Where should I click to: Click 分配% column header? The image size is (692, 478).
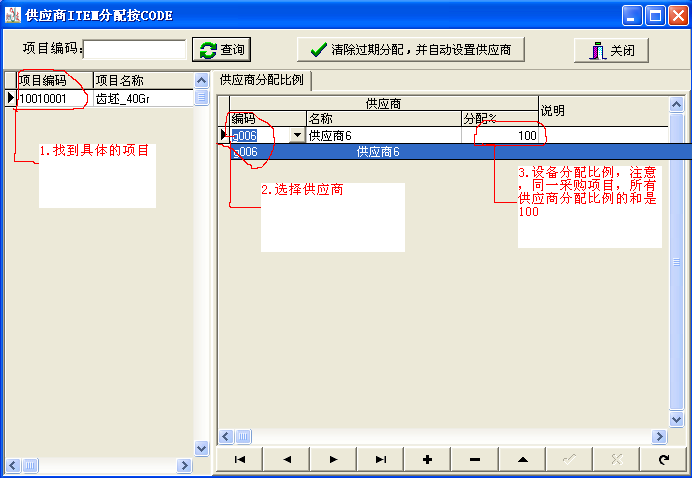[x=500, y=118]
